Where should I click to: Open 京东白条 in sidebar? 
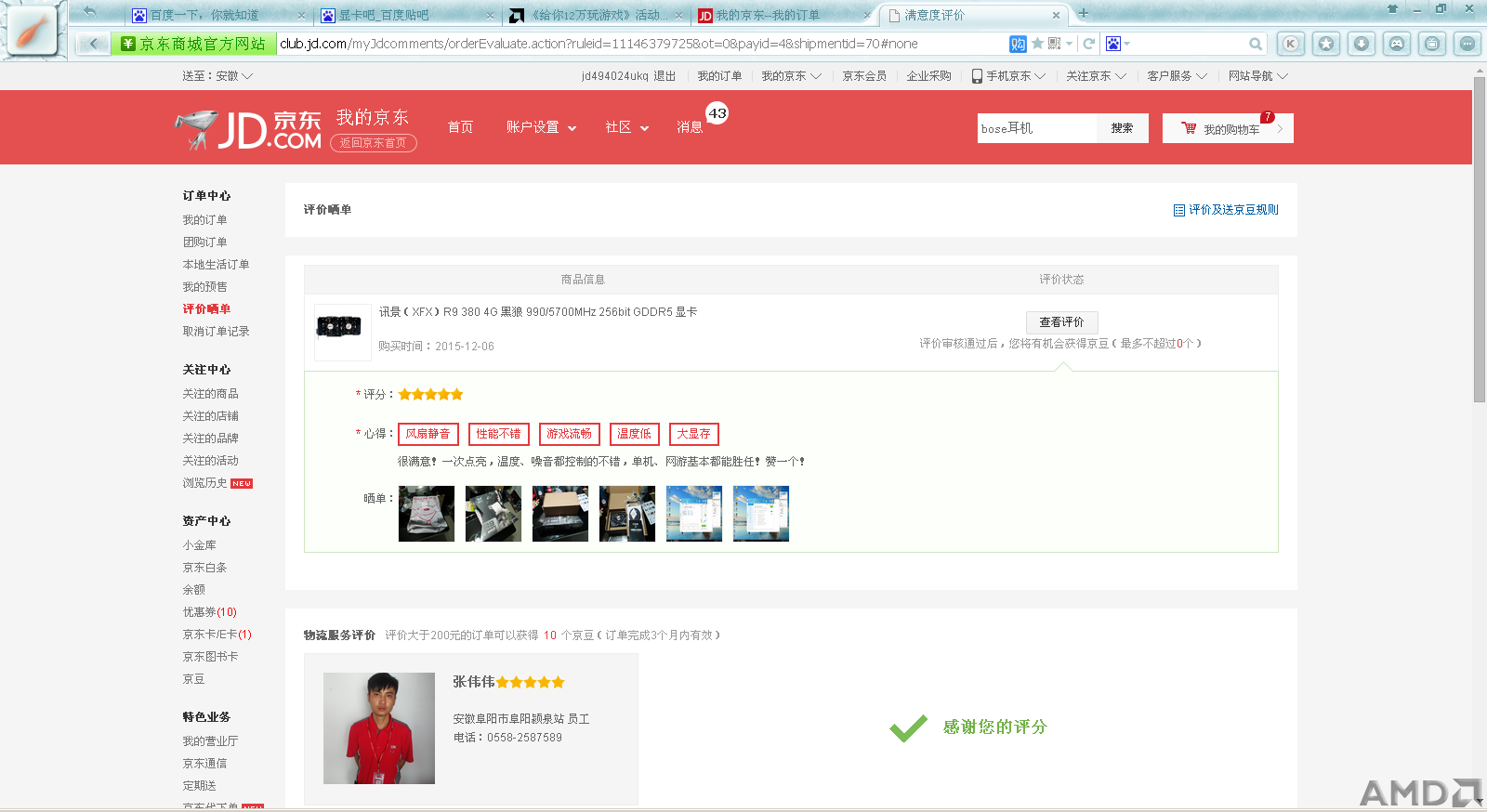point(204,568)
